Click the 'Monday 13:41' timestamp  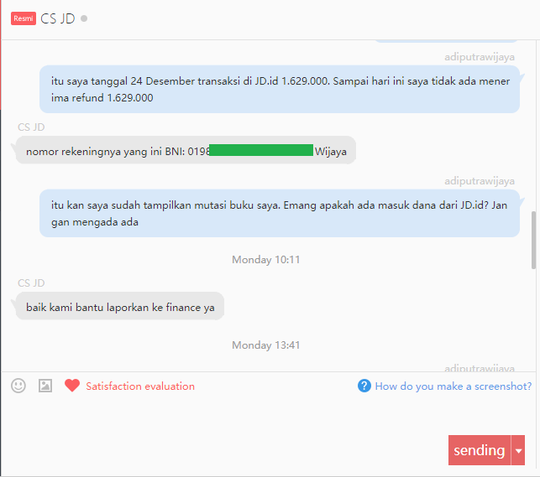tap(266, 345)
